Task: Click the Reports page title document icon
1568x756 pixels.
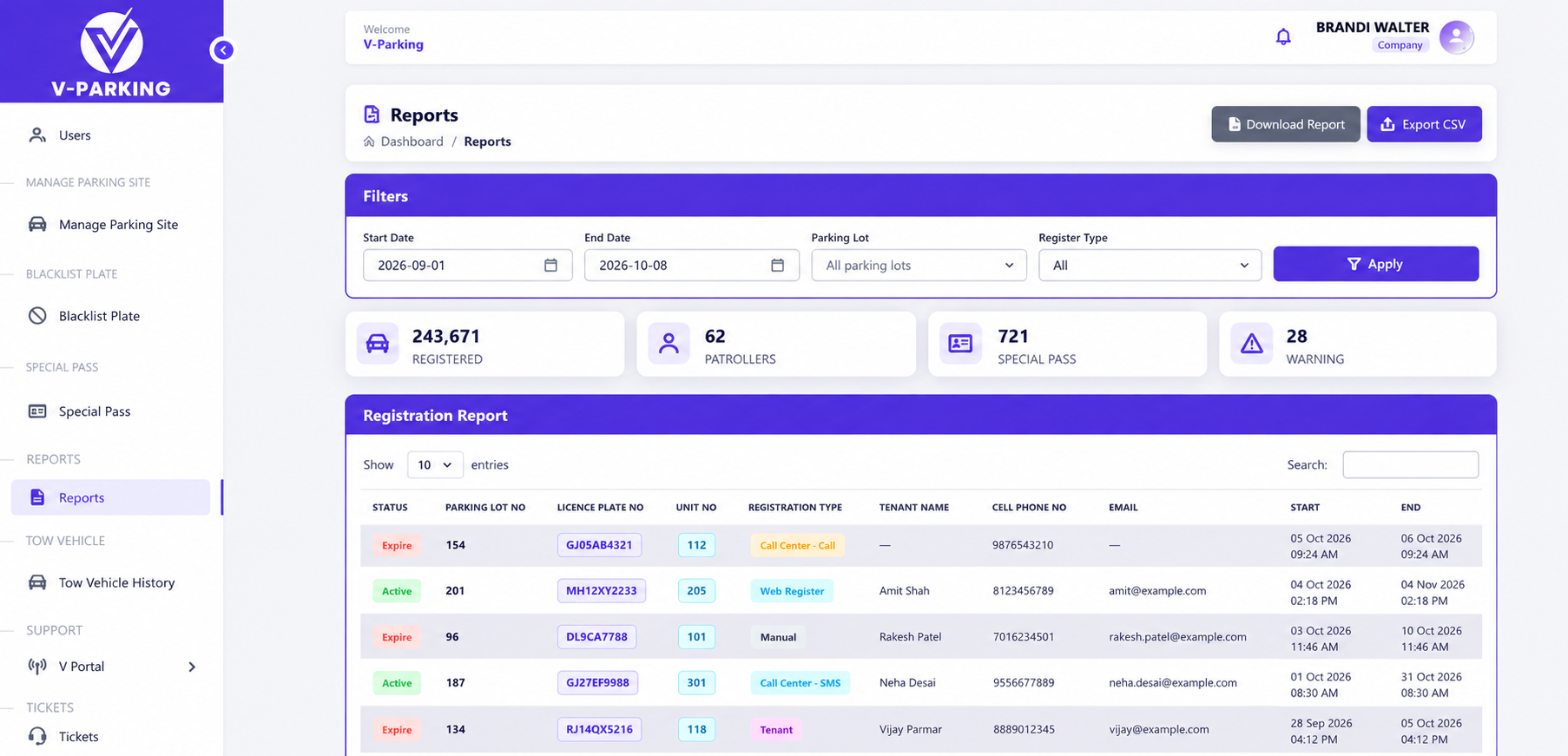Action: (372, 115)
